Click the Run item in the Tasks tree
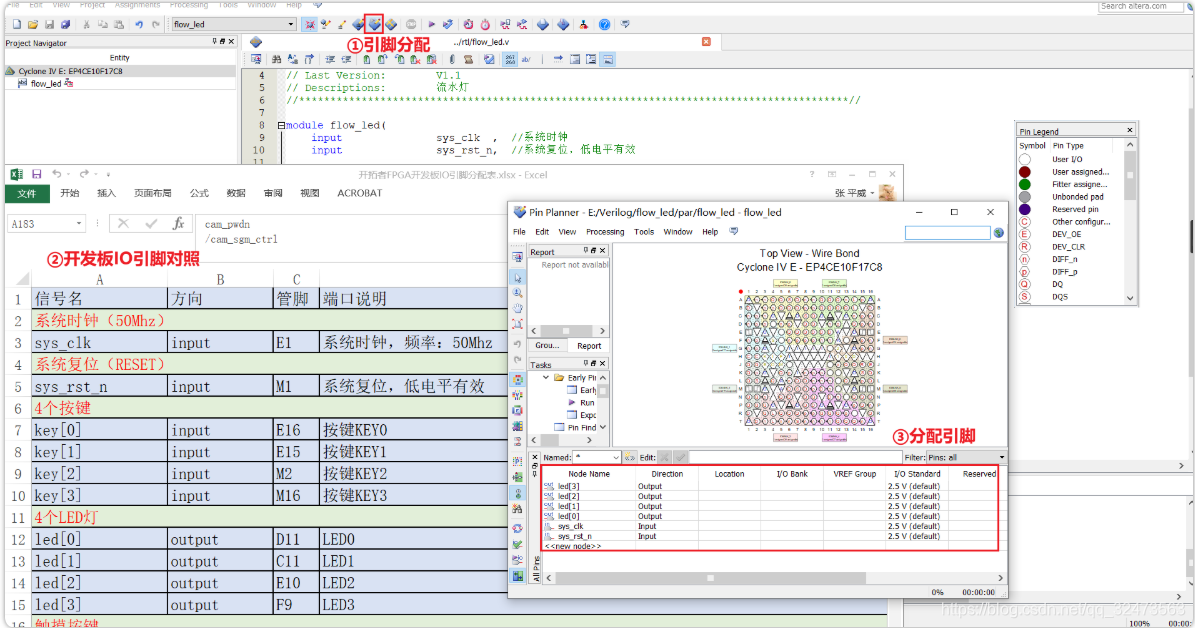This screenshot has width=1195, height=628. (586, 402)
